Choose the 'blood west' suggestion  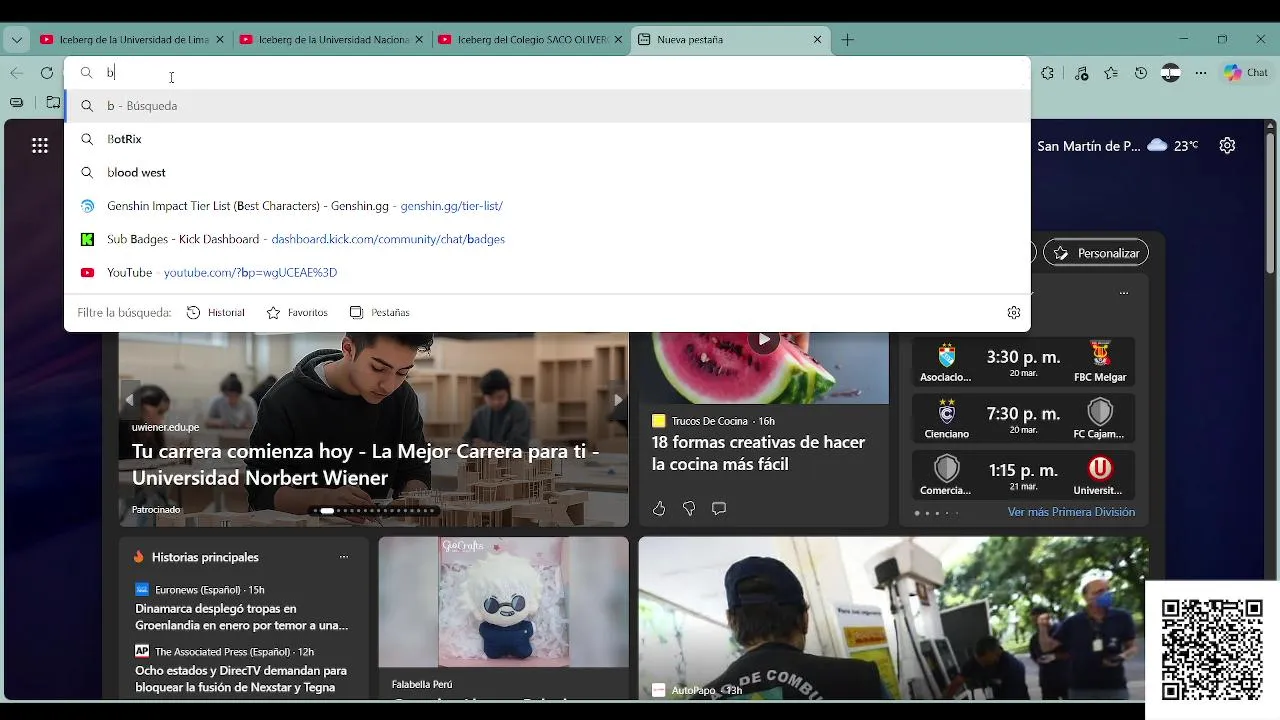point(547,172)
